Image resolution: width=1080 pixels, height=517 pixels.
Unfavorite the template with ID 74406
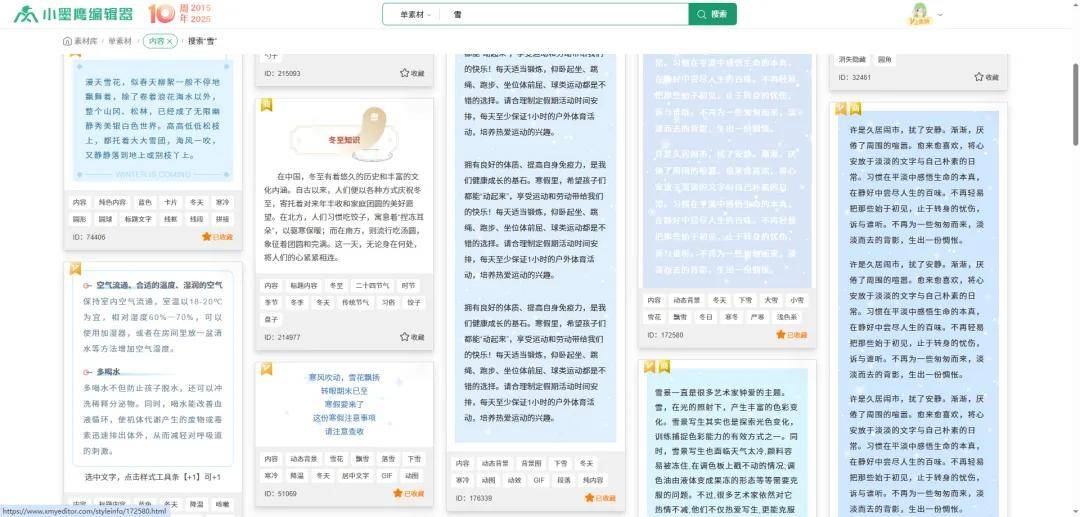click(217, 237)
